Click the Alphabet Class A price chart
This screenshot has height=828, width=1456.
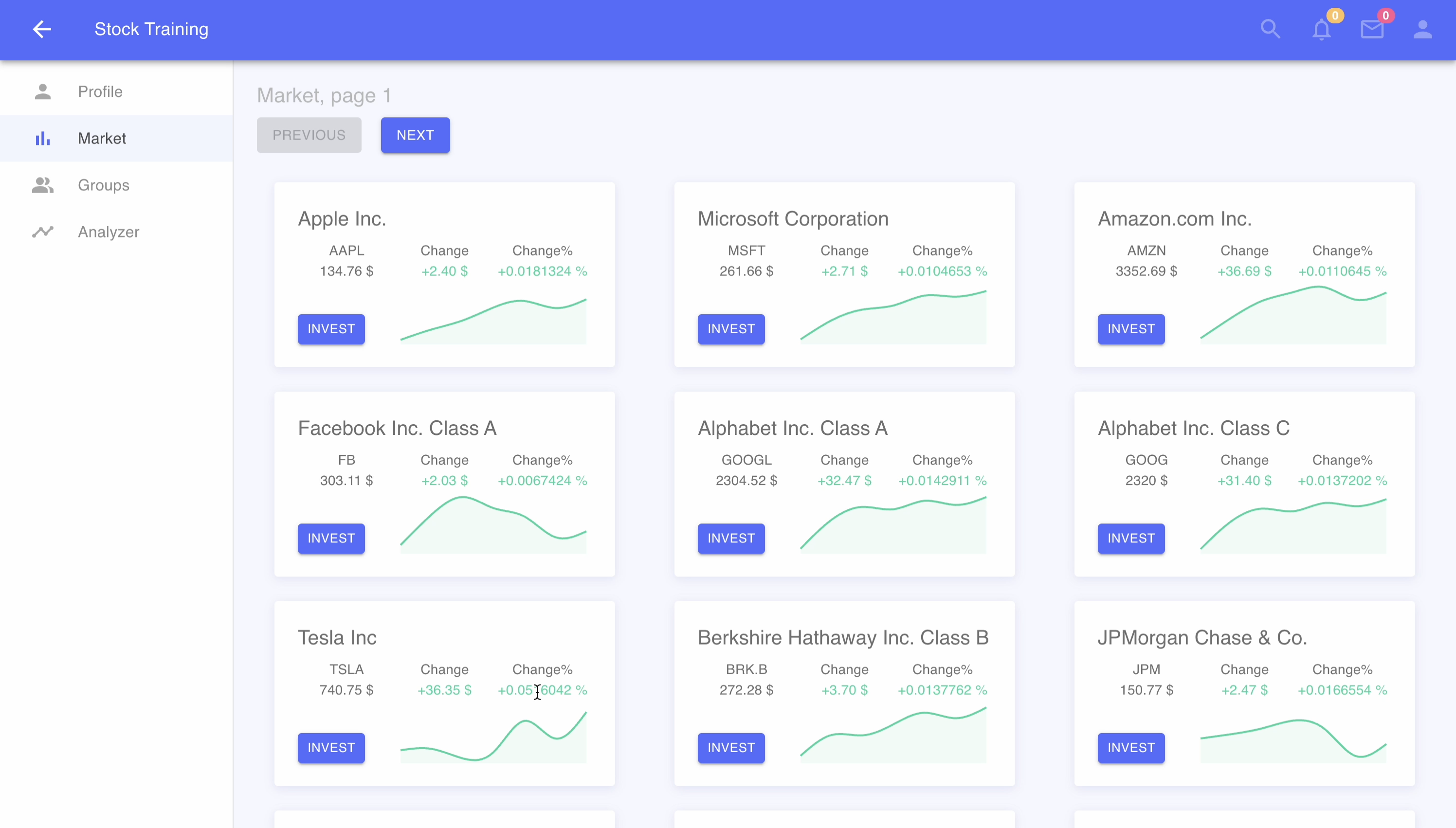(893, 525)
